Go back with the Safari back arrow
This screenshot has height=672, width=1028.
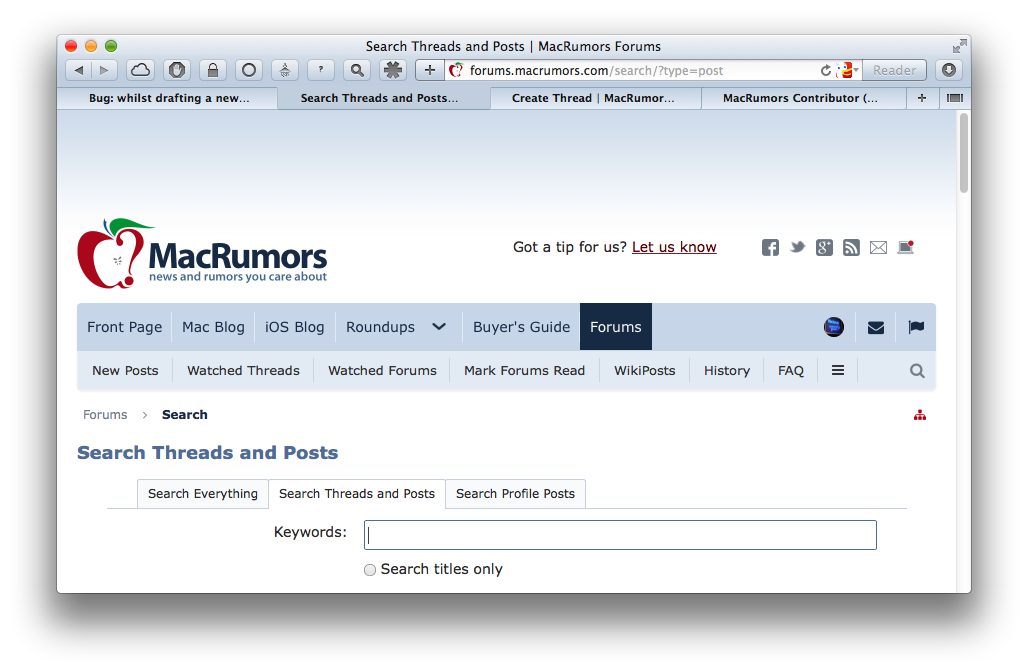[x=79, y=70]
